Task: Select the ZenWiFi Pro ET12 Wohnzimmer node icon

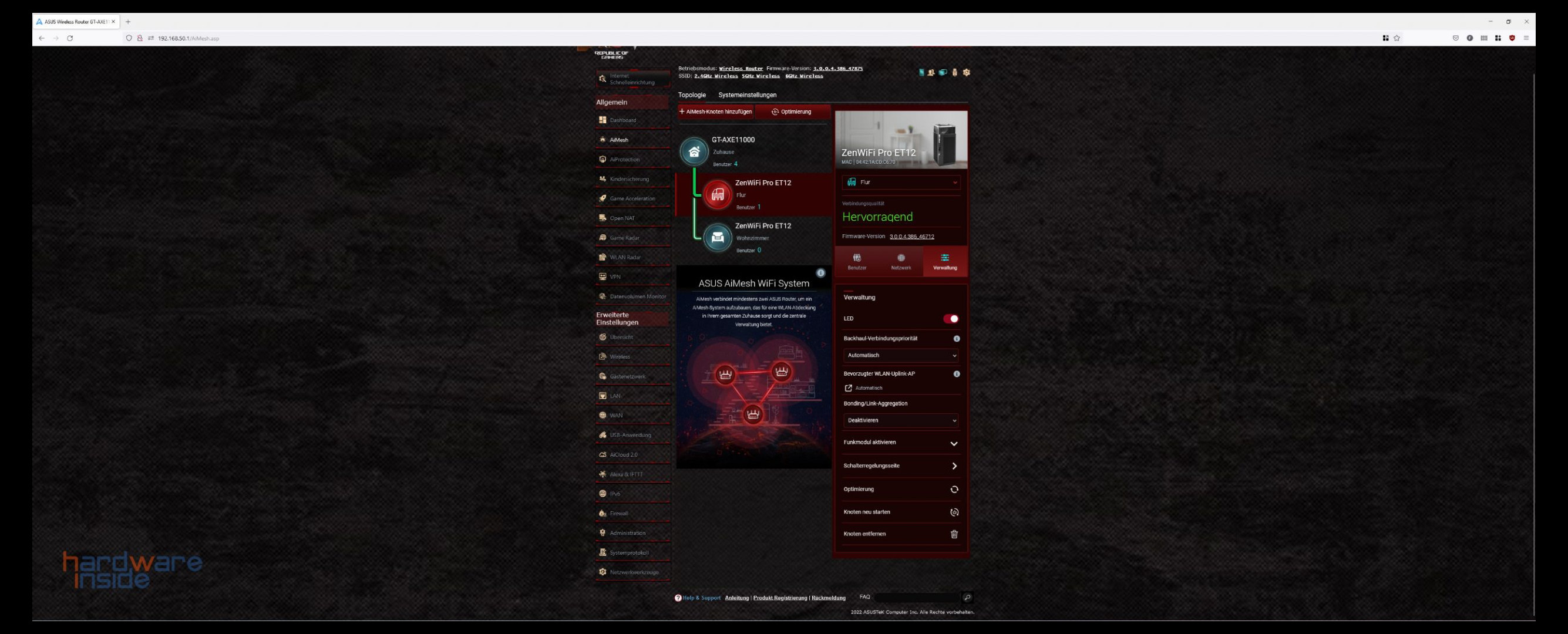Action: tap(718, 238)
